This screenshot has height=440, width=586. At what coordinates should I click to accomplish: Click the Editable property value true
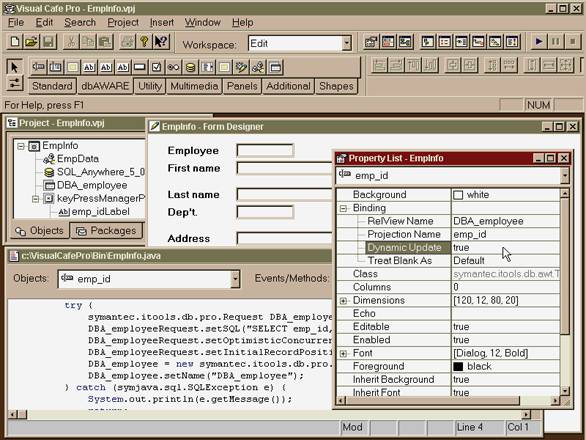[x=461, y=327]
